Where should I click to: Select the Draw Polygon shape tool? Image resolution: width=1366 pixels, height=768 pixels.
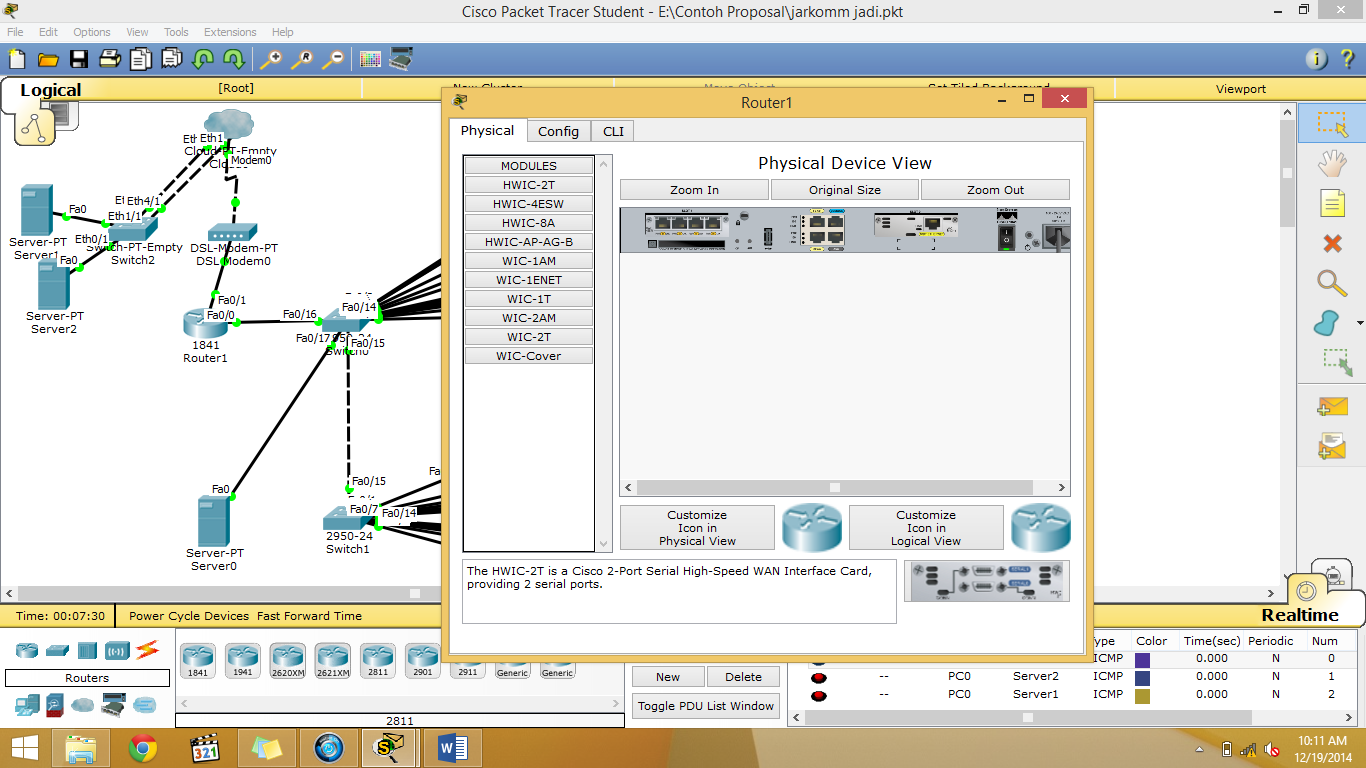click(x=1327, y=323)
